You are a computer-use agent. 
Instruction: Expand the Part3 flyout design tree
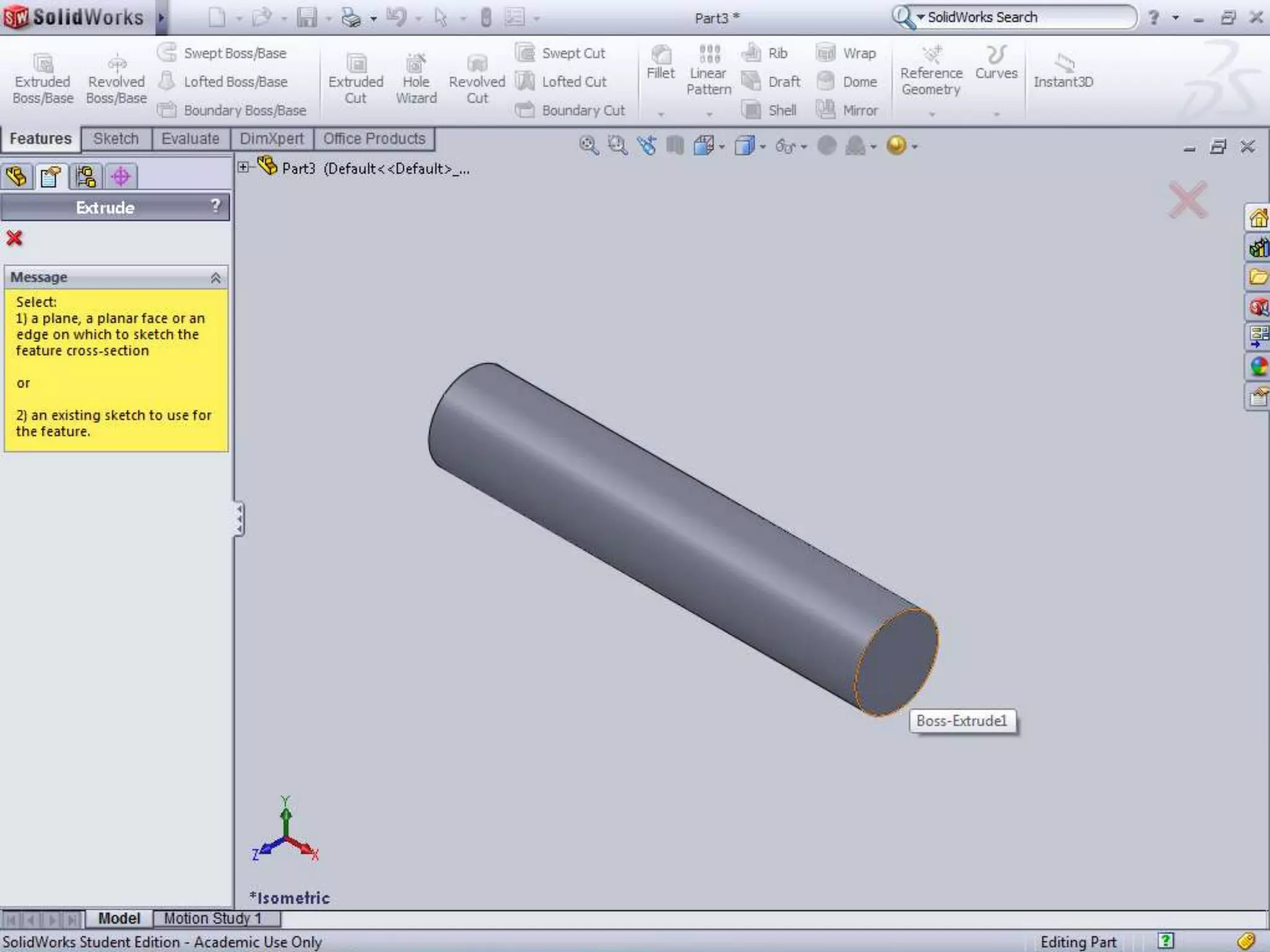pos(244,167)
